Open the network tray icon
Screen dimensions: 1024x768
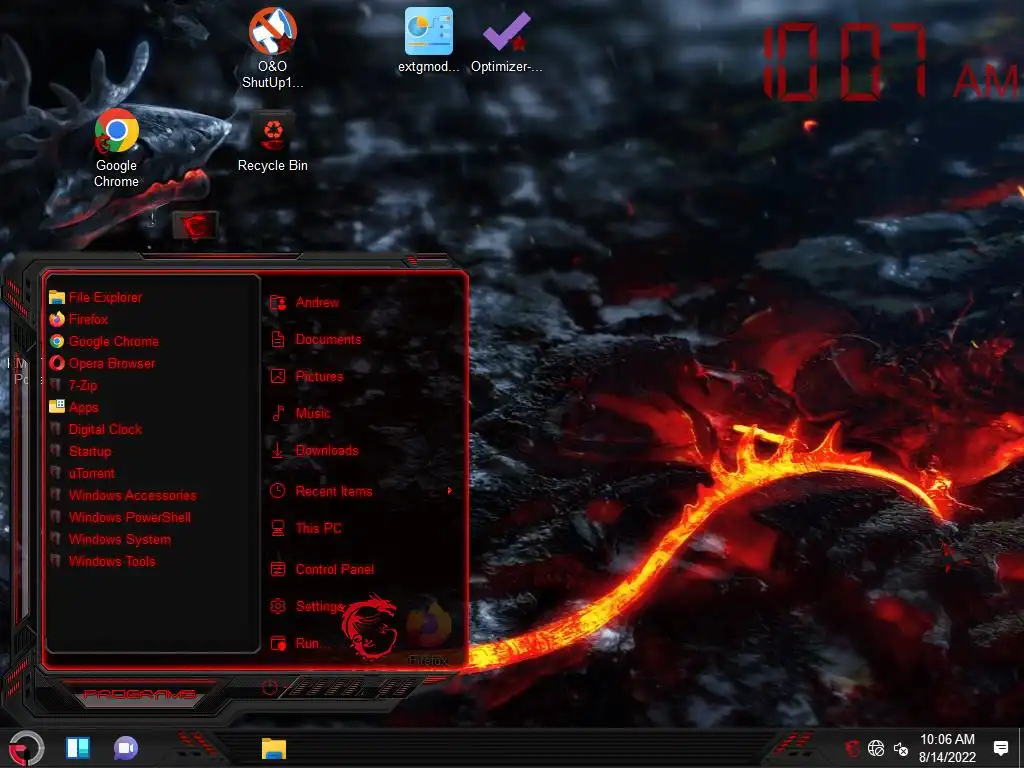[876, 748]
